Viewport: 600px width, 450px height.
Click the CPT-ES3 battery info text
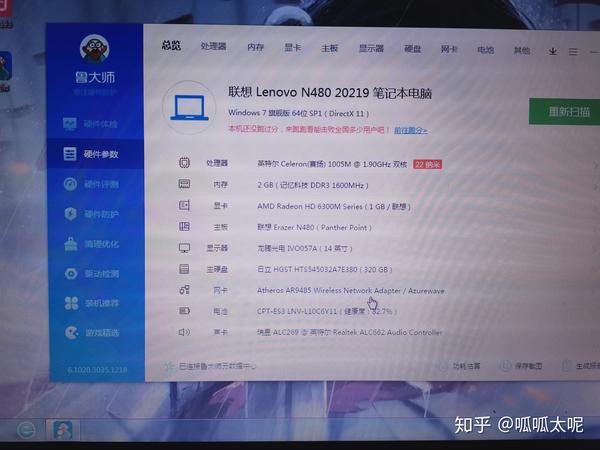326,311
